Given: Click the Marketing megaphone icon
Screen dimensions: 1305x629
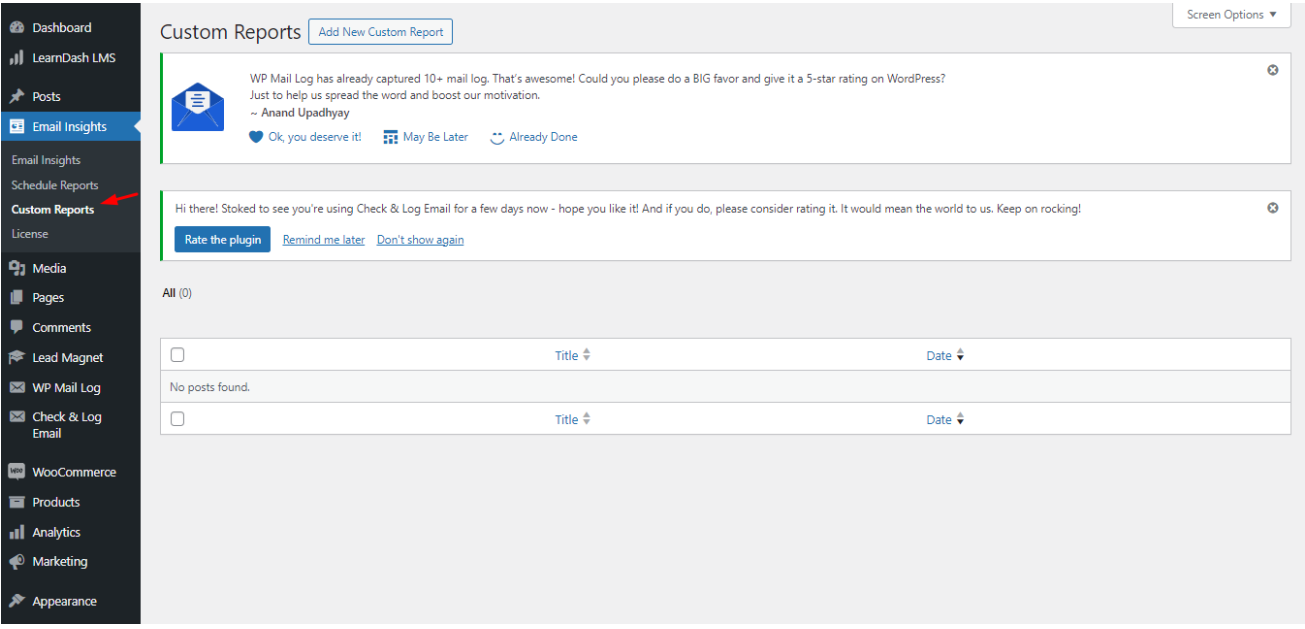Looking at the screenshot, I should (16, 562).
